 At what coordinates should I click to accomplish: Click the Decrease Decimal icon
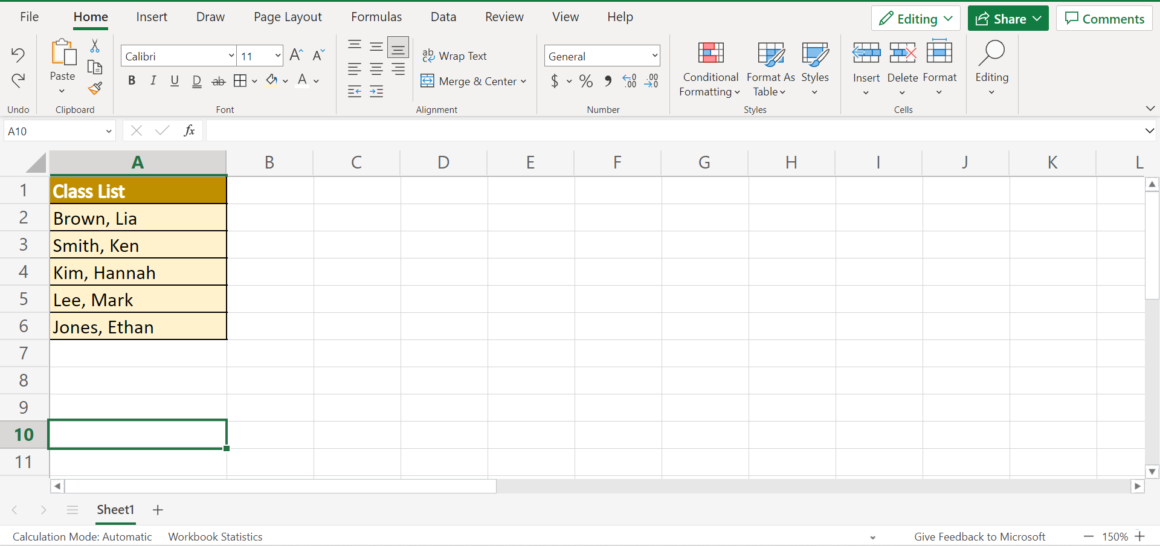(x=651, y=81)
